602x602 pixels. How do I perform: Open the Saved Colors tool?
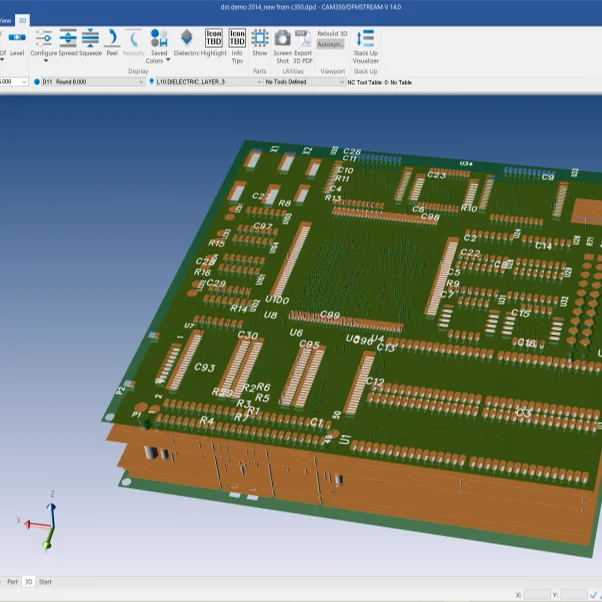[159, 38]
